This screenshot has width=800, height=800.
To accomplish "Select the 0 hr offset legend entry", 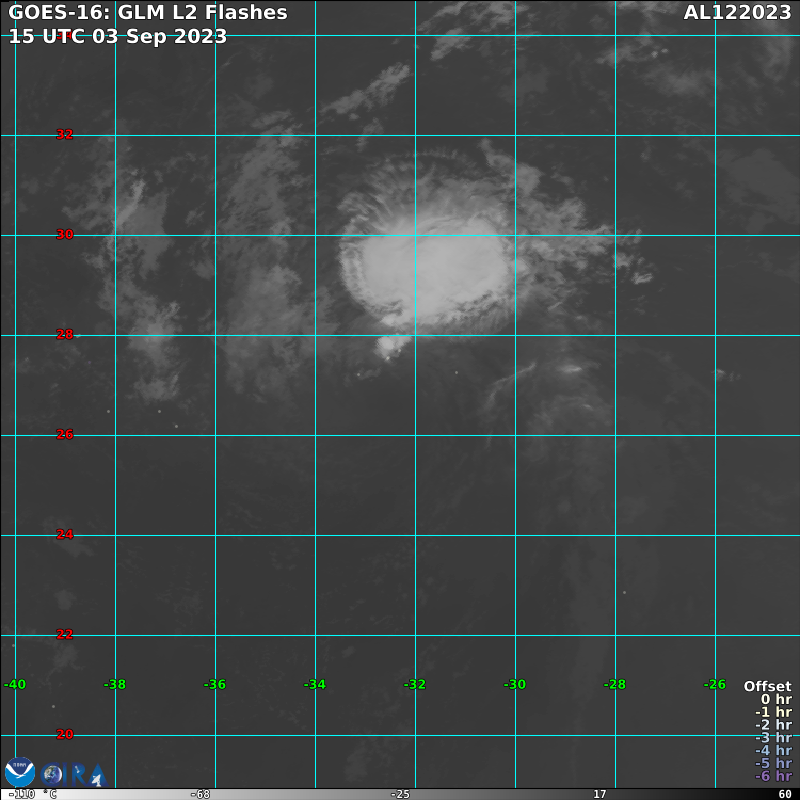I will point(775,699).
